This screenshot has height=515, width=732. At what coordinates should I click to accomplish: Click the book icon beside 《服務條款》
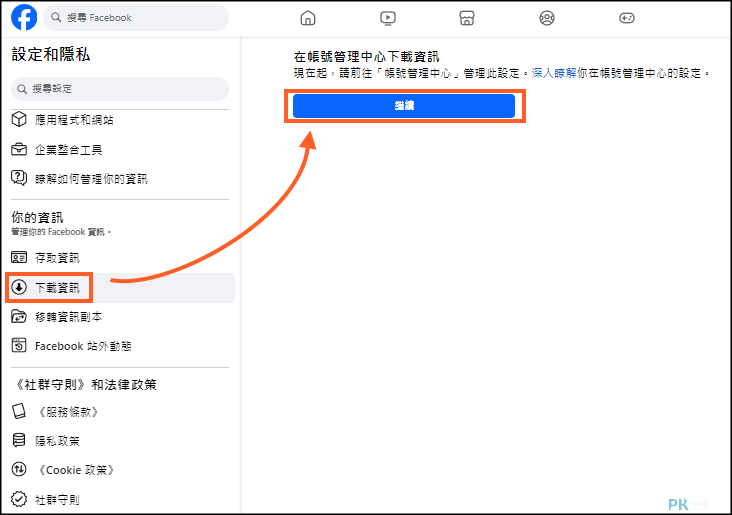(19, 411)
